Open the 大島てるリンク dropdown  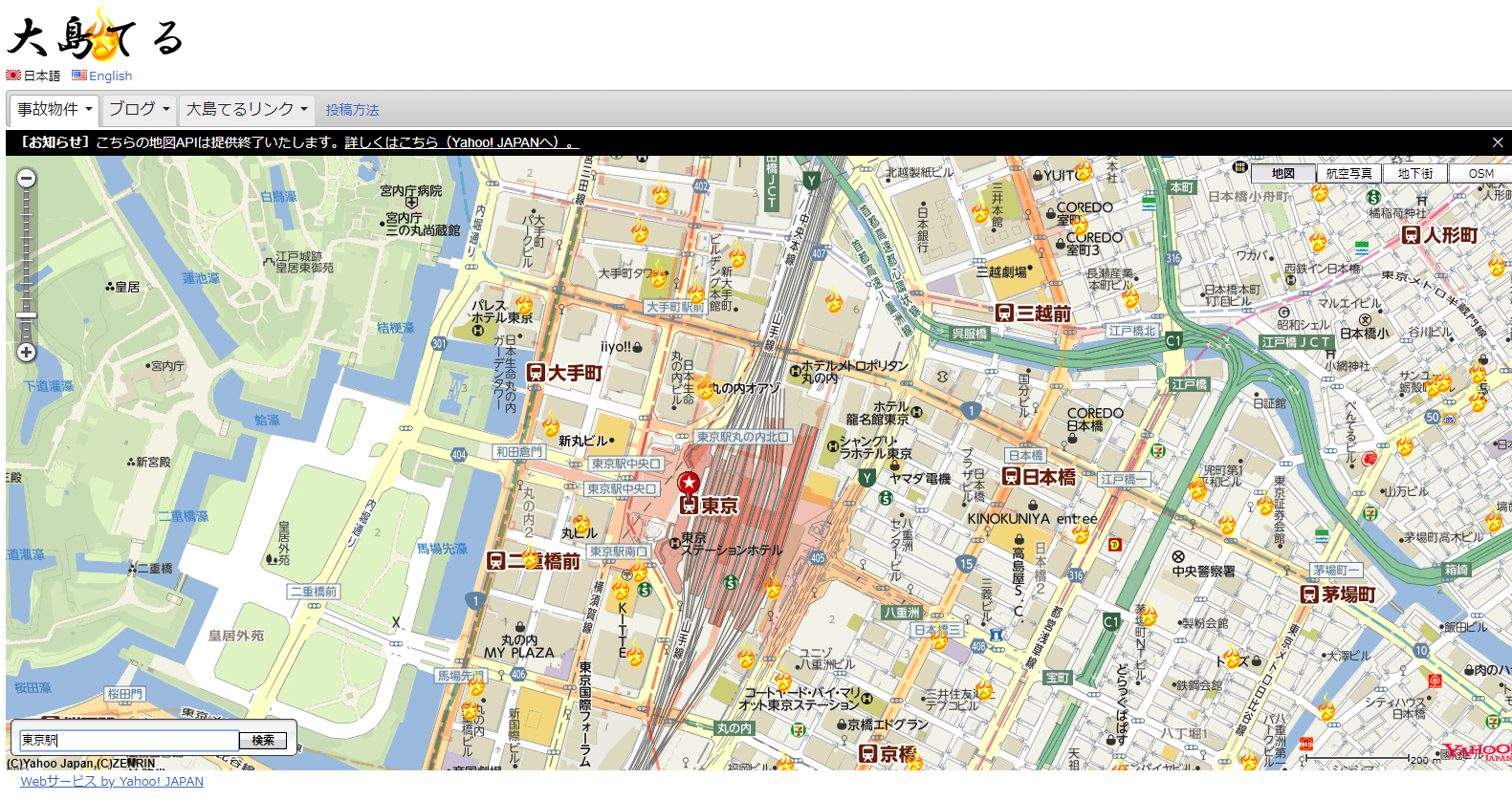click(x=247, y=109)
